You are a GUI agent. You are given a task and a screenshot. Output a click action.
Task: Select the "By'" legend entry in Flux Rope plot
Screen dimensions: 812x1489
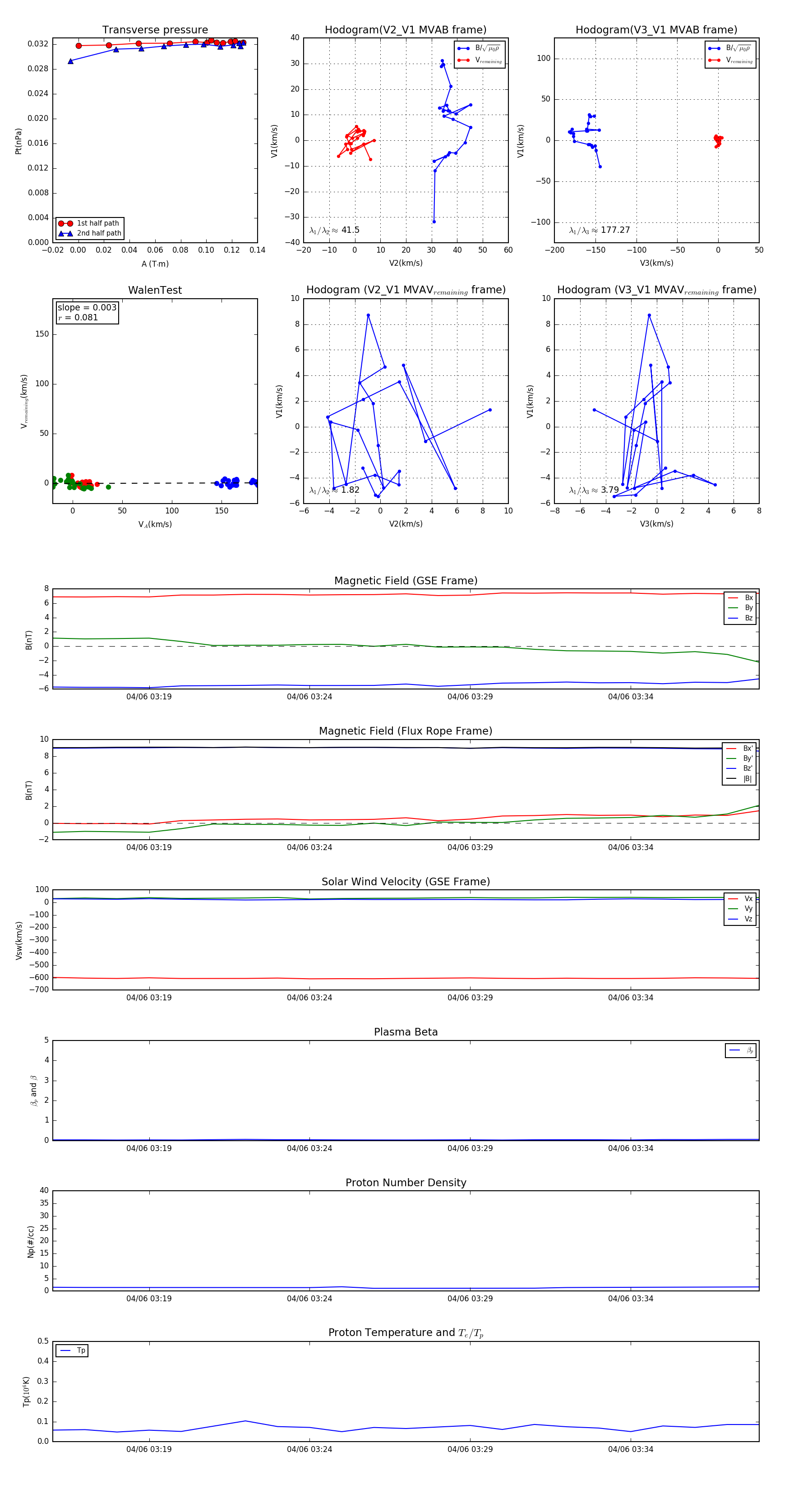[740, 758]
